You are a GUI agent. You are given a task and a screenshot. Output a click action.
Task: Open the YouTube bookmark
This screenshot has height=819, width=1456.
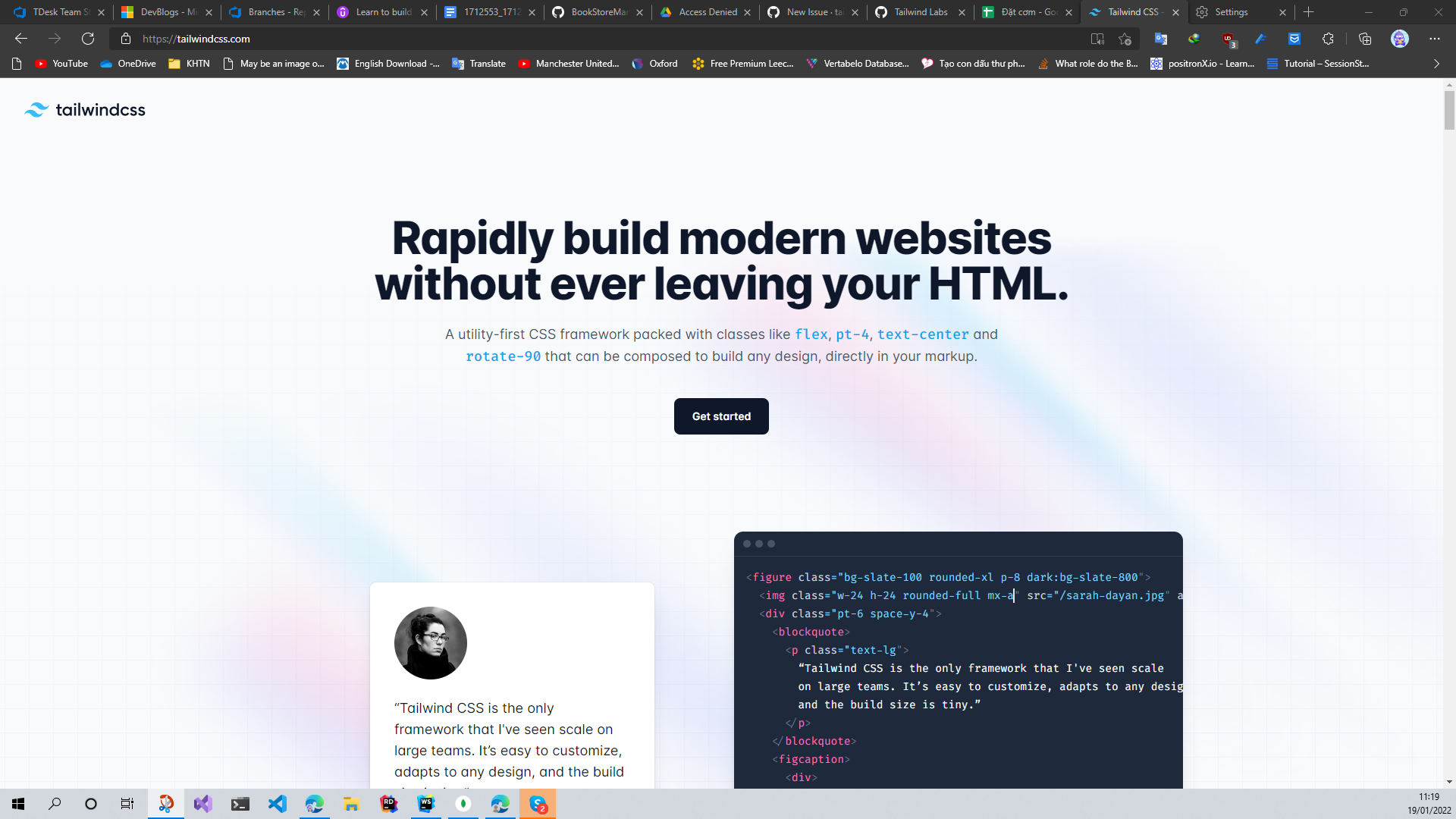coord(61,64)
